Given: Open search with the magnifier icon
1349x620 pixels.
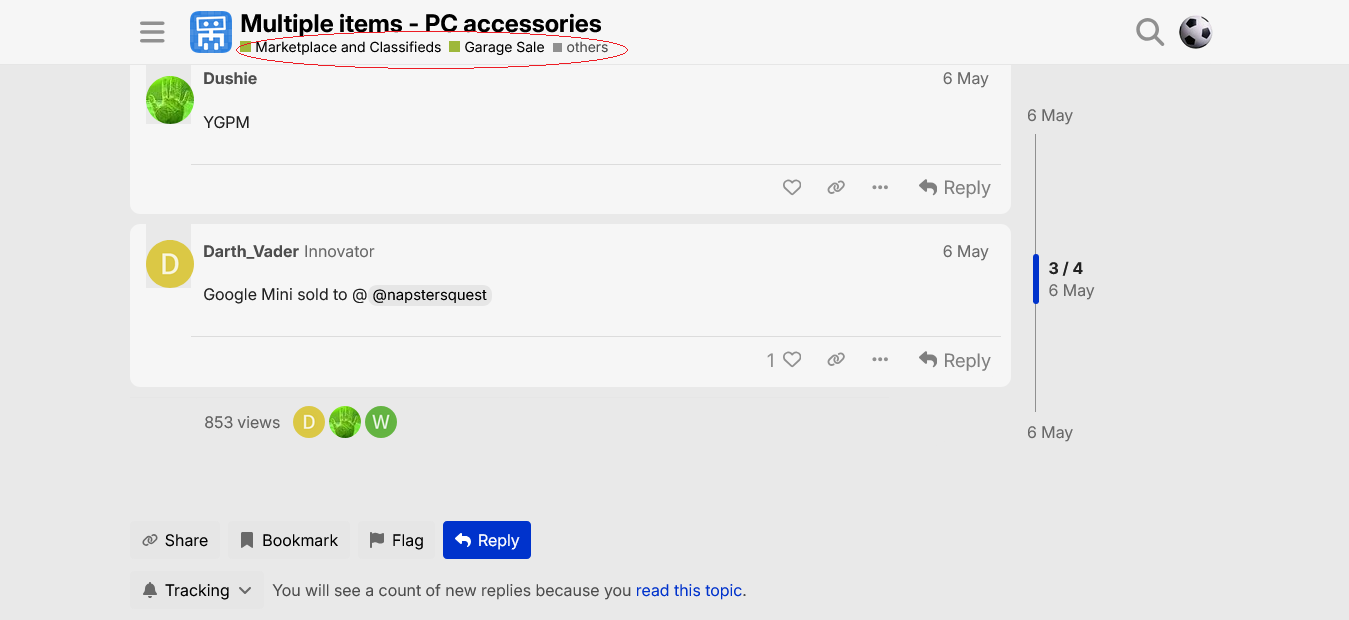Looking at the screenshot, I should [1150, 32].
